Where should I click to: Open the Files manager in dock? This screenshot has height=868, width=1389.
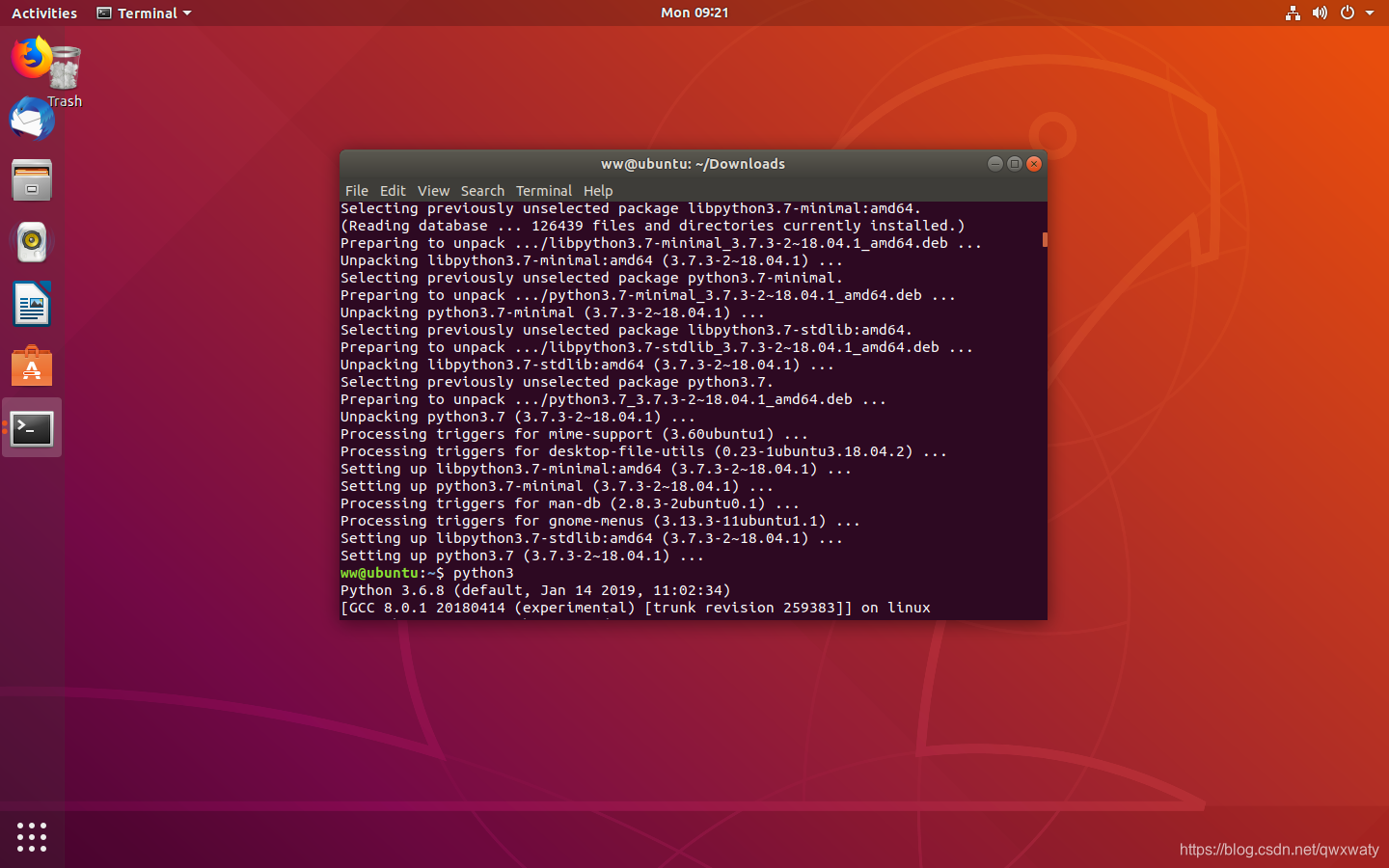click(32, 180)
